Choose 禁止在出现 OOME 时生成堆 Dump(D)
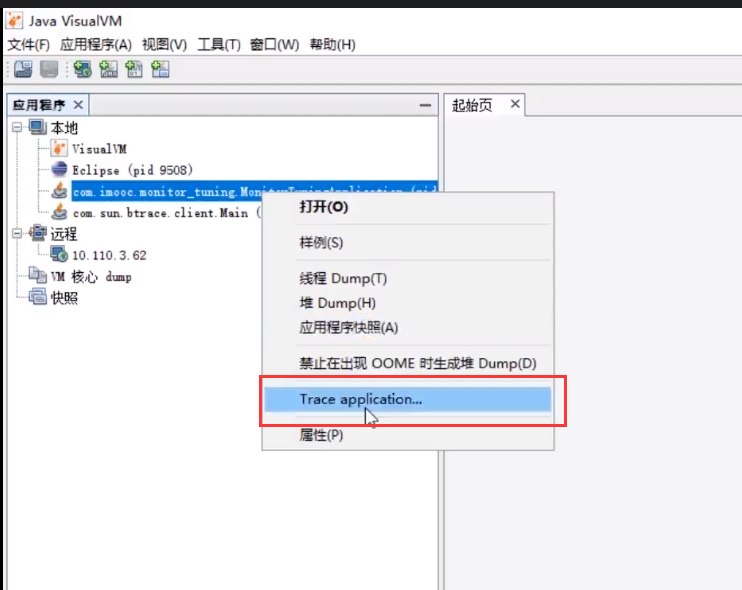742x590 pixels. 408,363
